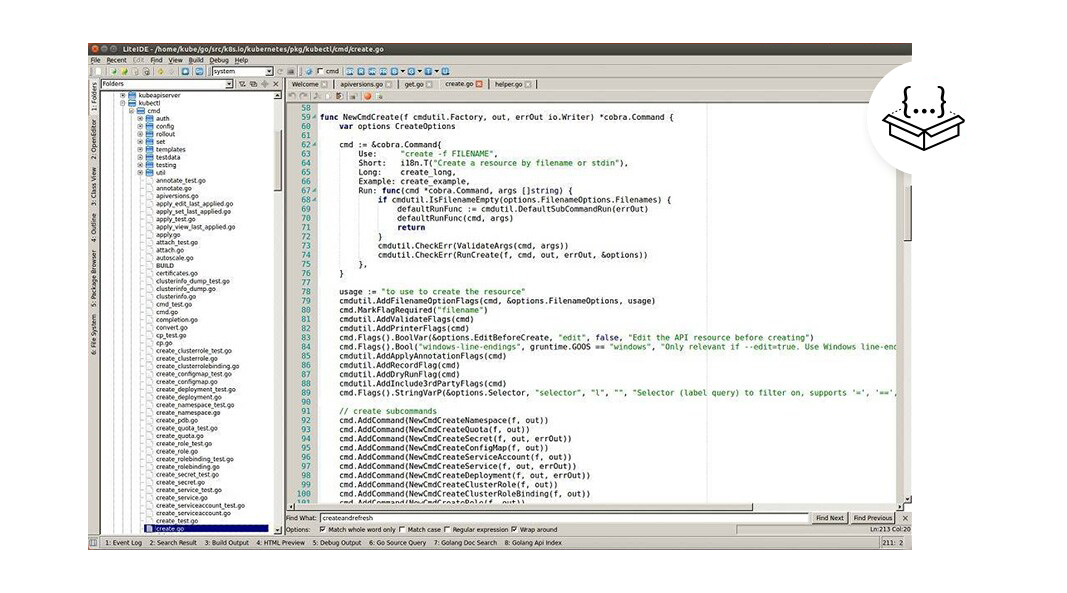Expand the kubeapiserver folder node

pos(123,95)
